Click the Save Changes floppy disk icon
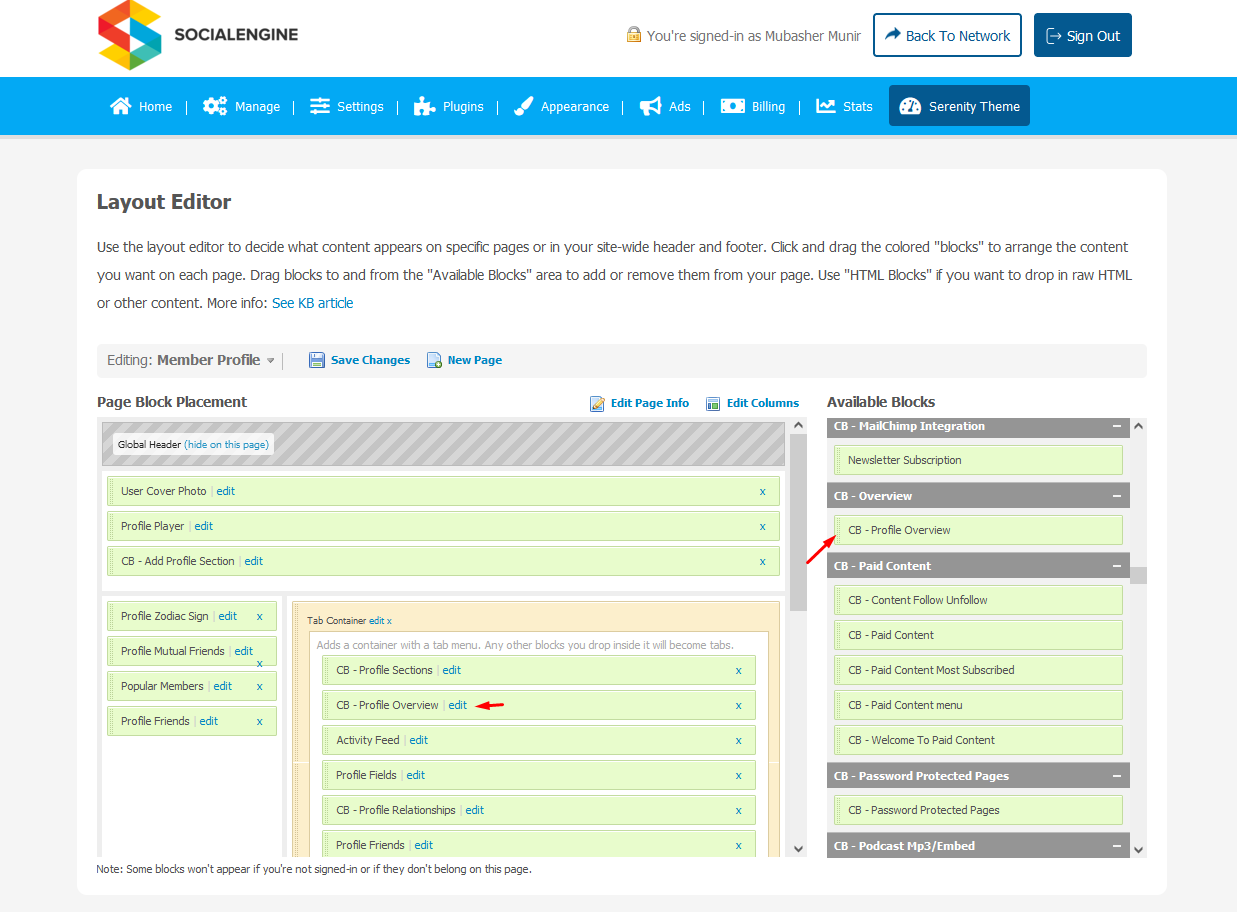Image resolution: width=1237 pixels, height=912 pixels. coord(317,360)
